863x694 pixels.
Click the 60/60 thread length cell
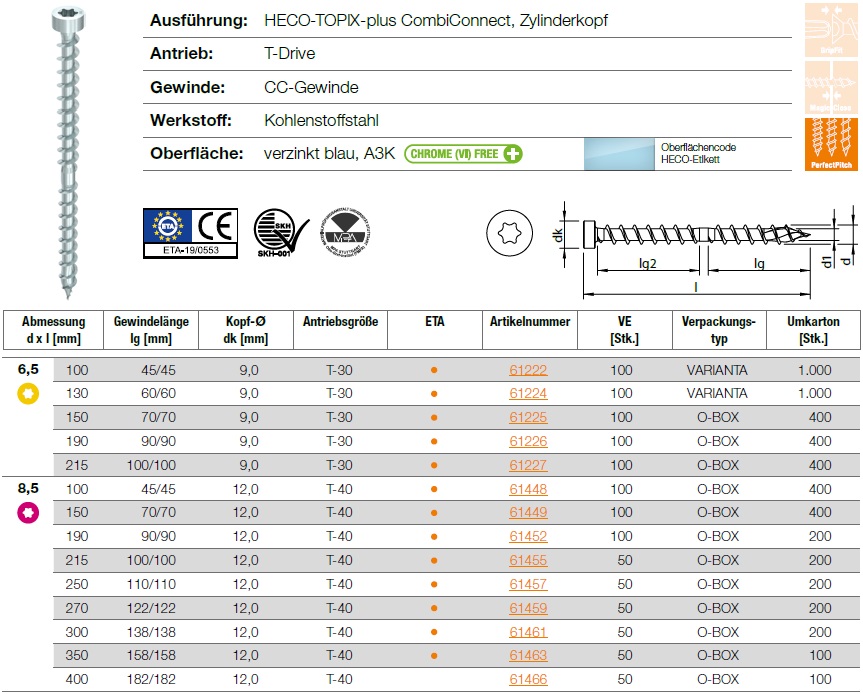(159, 394)
